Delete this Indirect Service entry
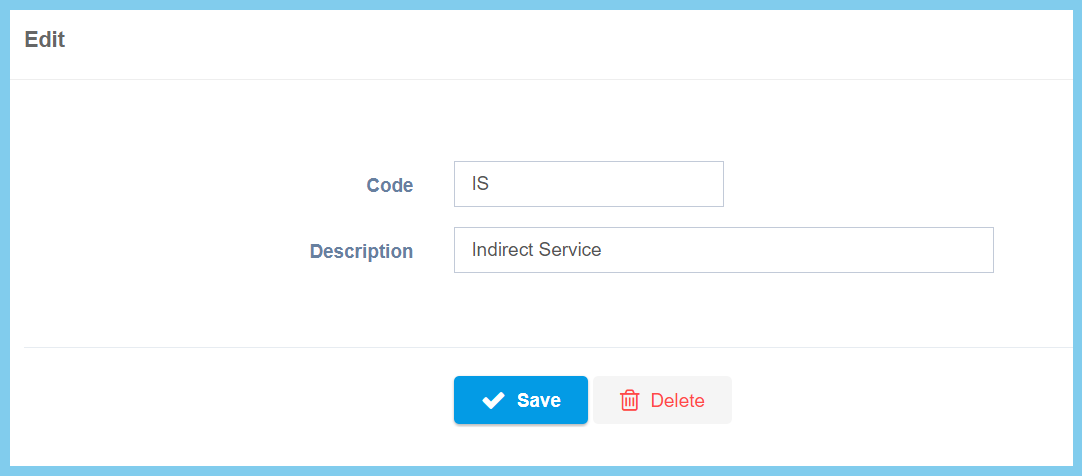This screenshot has width=1082, height=476. click(x=662, y=400)
